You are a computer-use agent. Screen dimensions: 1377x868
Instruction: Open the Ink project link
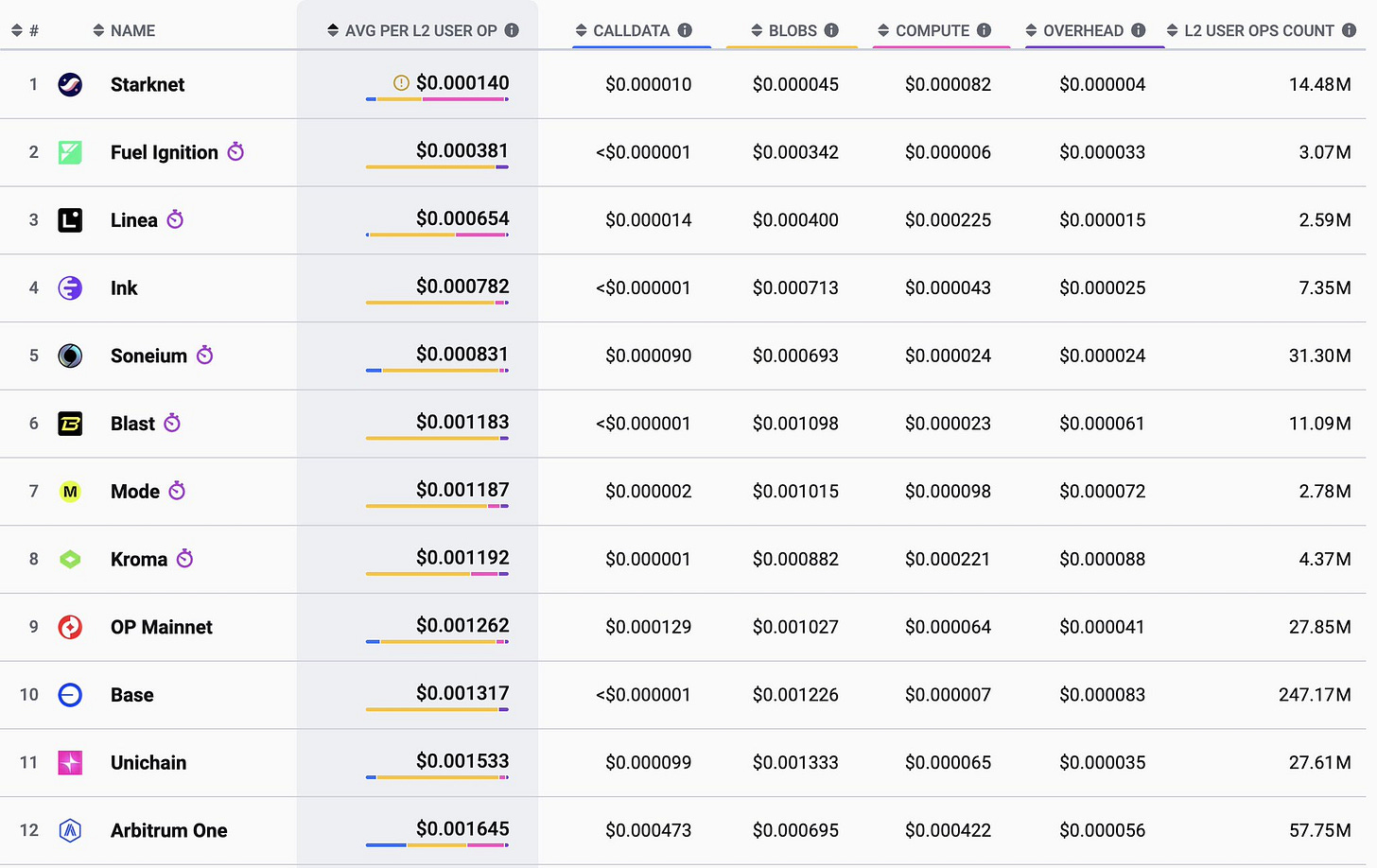tap(124, 287)
